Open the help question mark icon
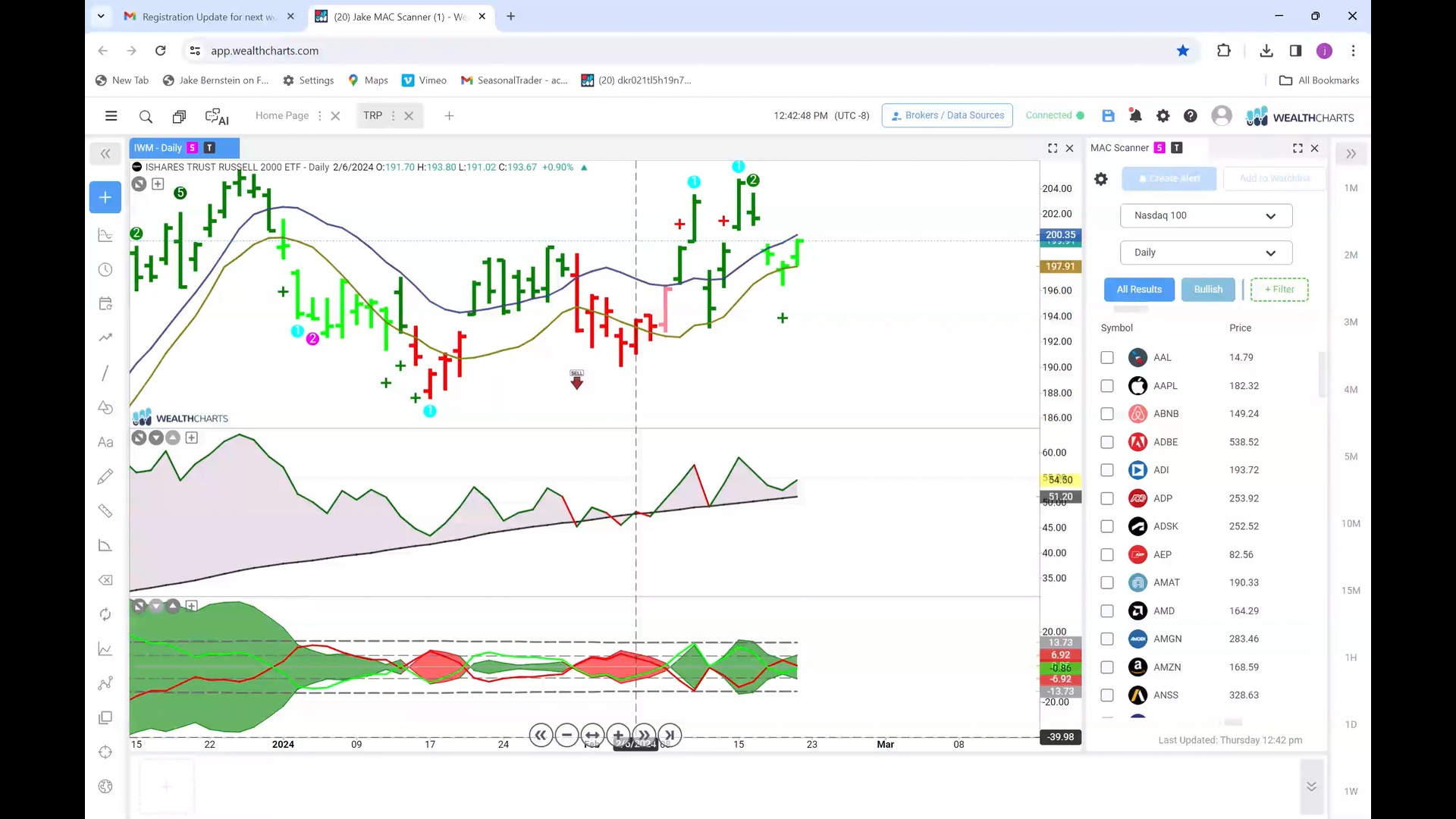The height and width of the screenshot is (819, 1456). pos(1191,115)
